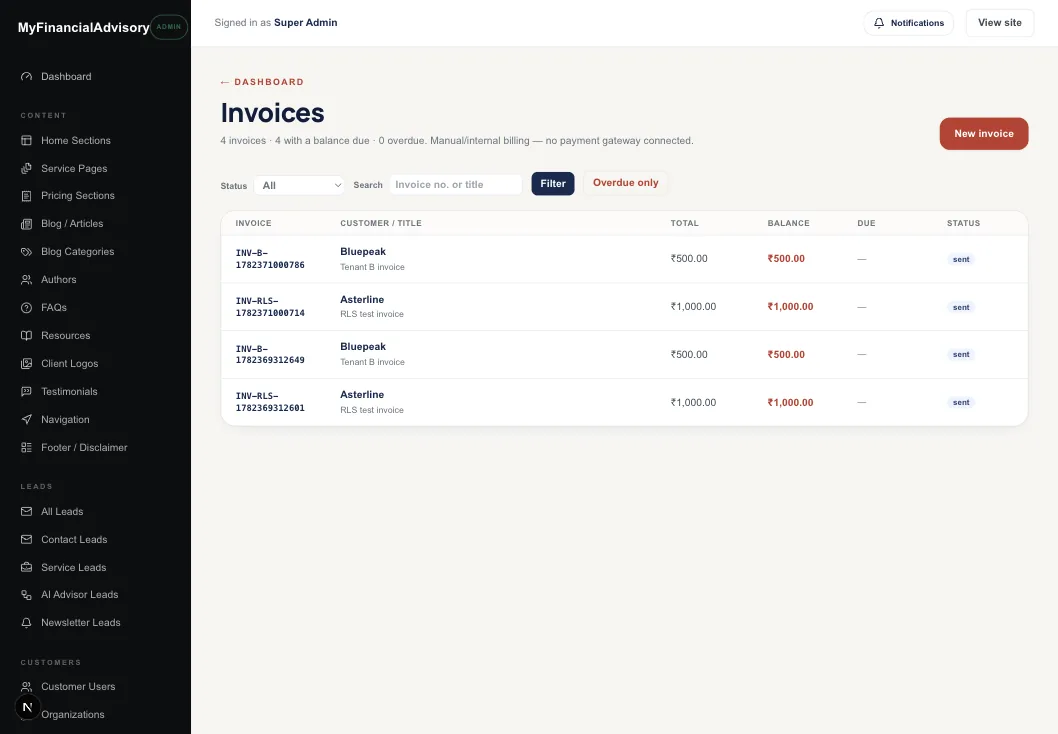Go back via the Dashboard breadcrumb link
The width and height of the screenshot is (1058, 734).
(262, 82)
